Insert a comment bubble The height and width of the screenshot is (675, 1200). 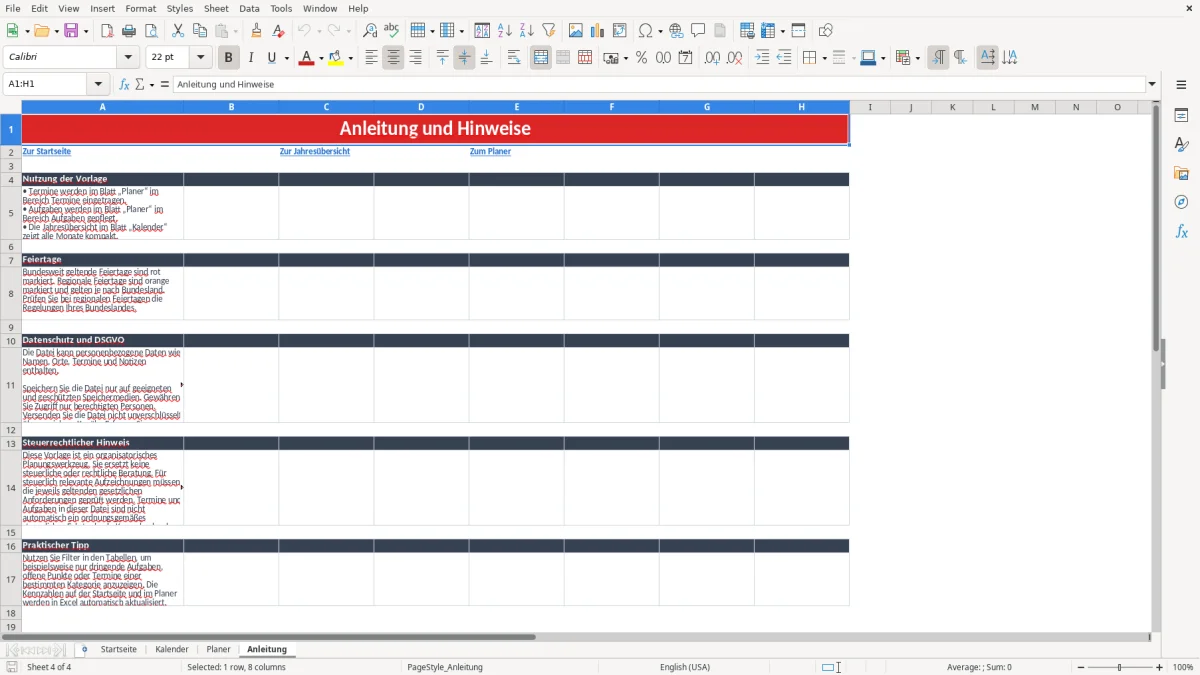pyautogui.click(x=698, y=31)
